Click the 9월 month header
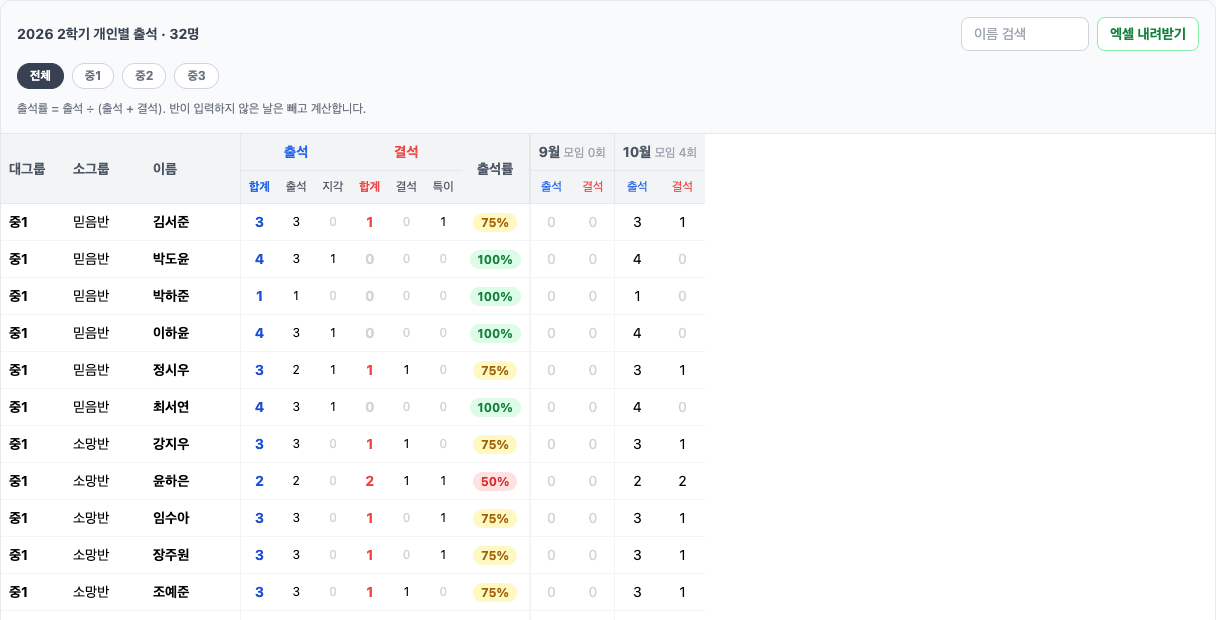The image size is (1216, 620). (x=572, y=152)
